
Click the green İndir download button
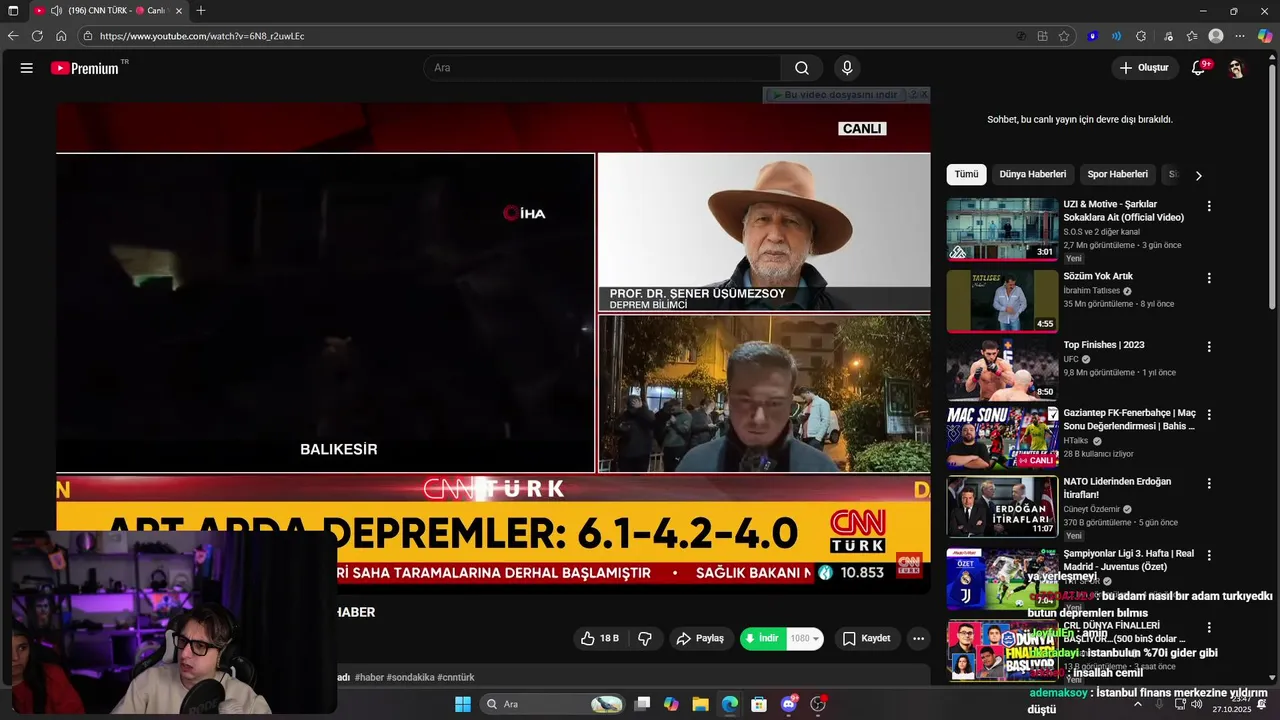(762, 638)
